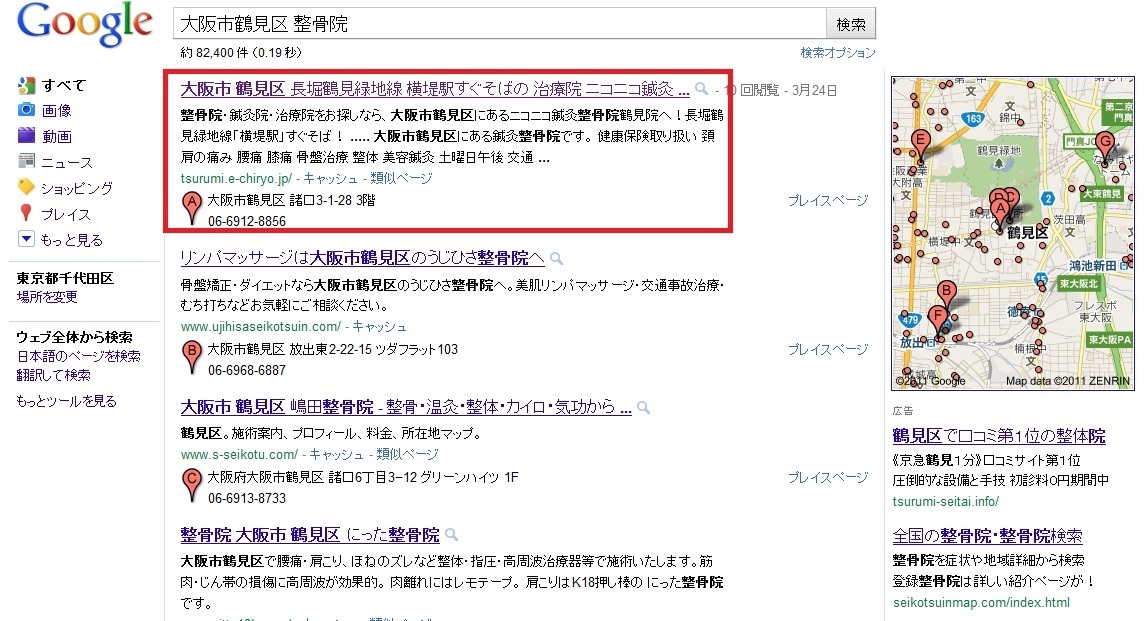The width and height of the screenshot is (1144, 621).
Task: Expand もっと見る arrow in sidebar
Action: click(x=26, y=239)
